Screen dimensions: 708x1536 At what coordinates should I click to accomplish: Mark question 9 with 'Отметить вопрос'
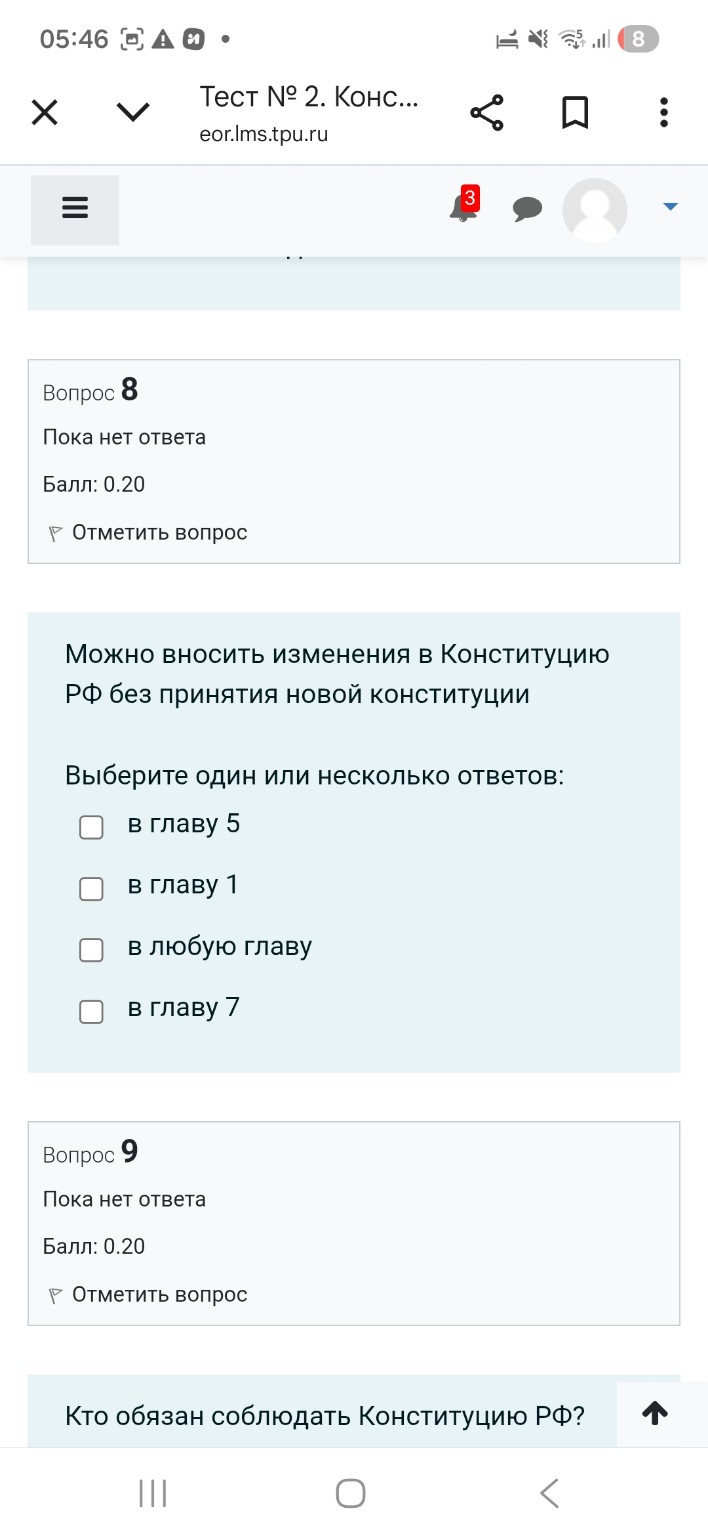[x=158, y=1293]
